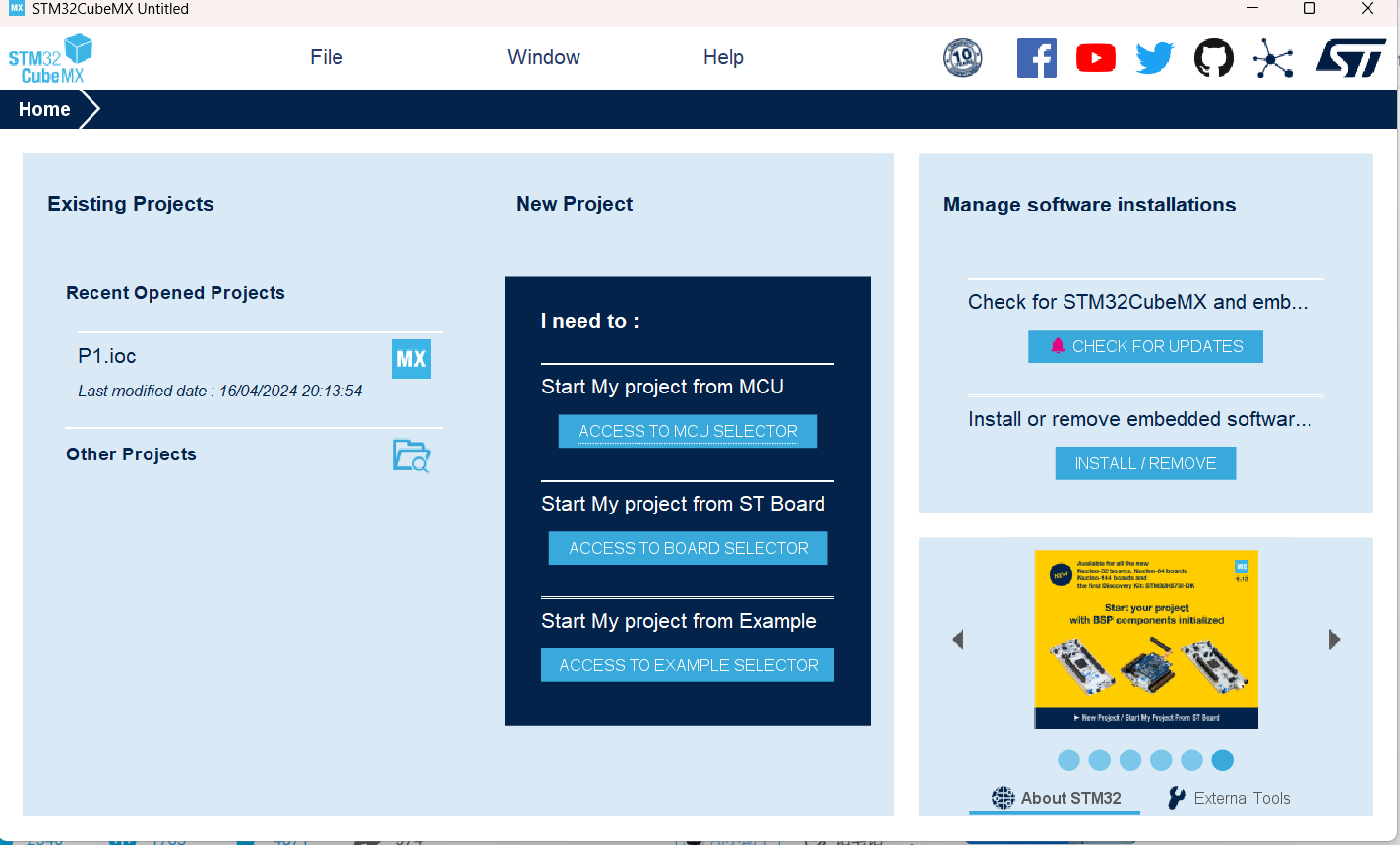Select the first carousel dot
1400x845 pixels.
click(1068, 760)
